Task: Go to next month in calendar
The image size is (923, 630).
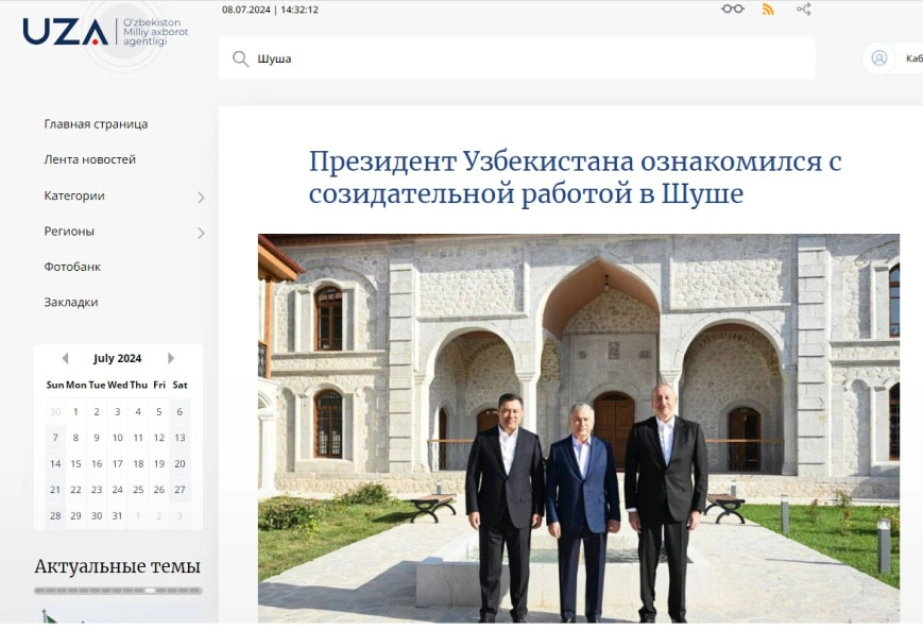Action: point(171,358)
